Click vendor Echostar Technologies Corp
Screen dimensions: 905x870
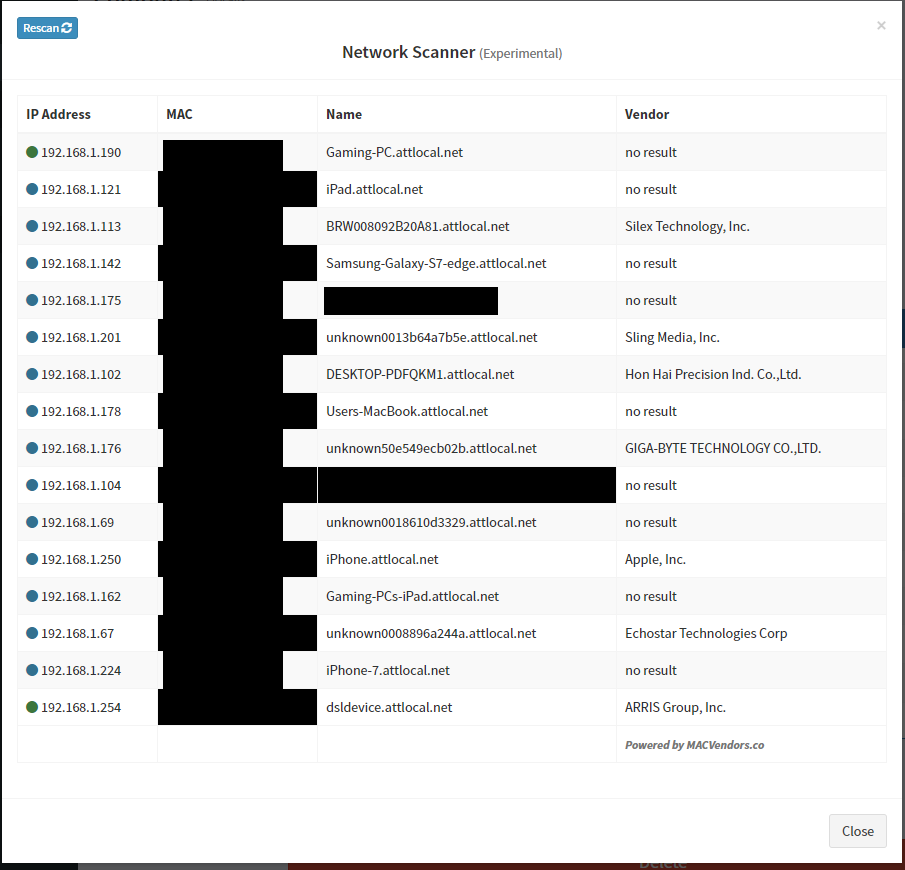click(x=706, y=633)
